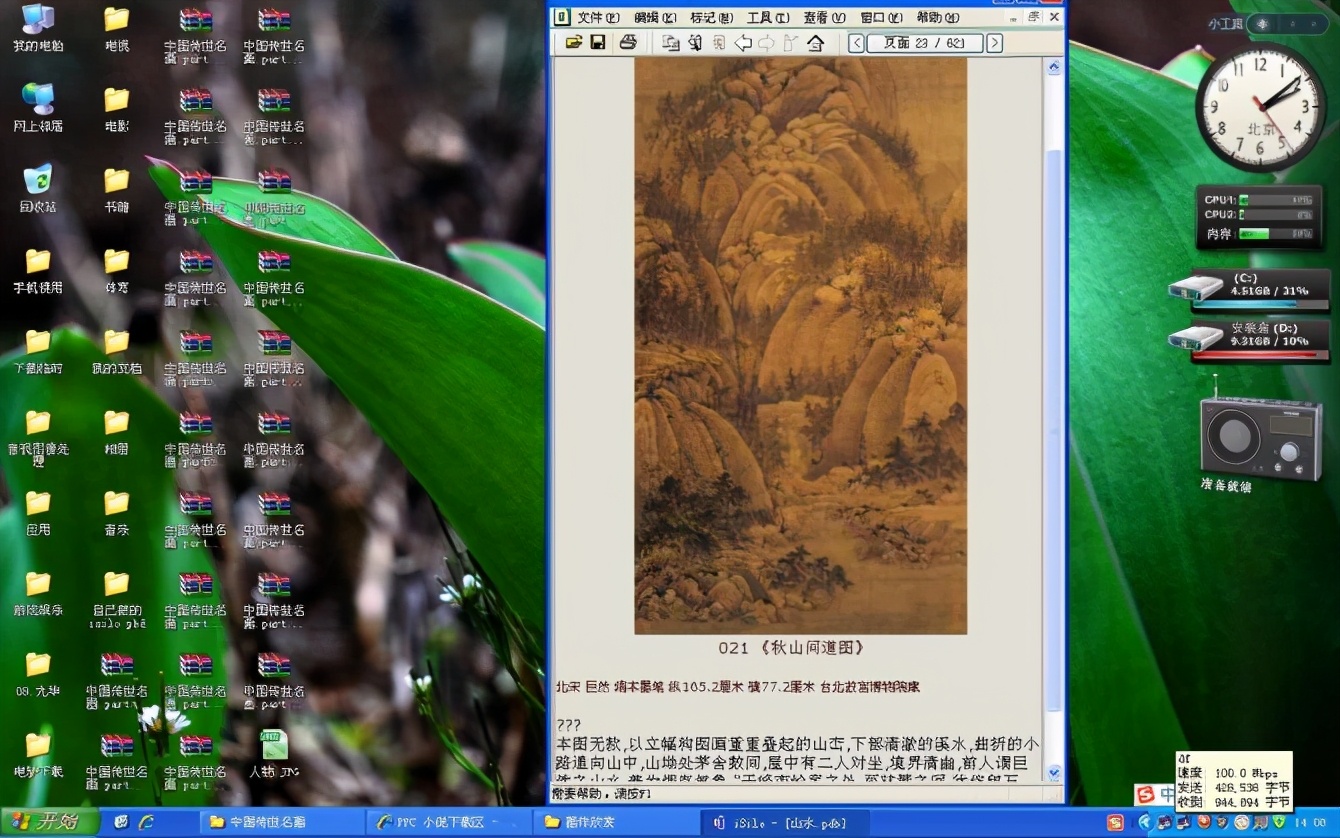Click the Home icon in iSilo toolbar

(x=815, y=42)
